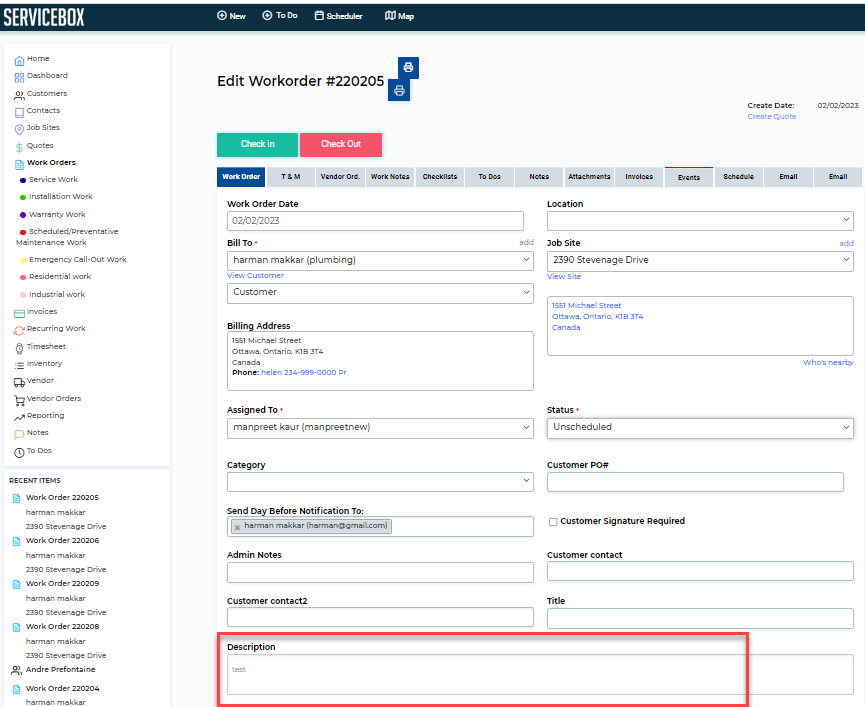Switch to the Attachments tab
Screen dimensions: 865x707
(589, 177)
